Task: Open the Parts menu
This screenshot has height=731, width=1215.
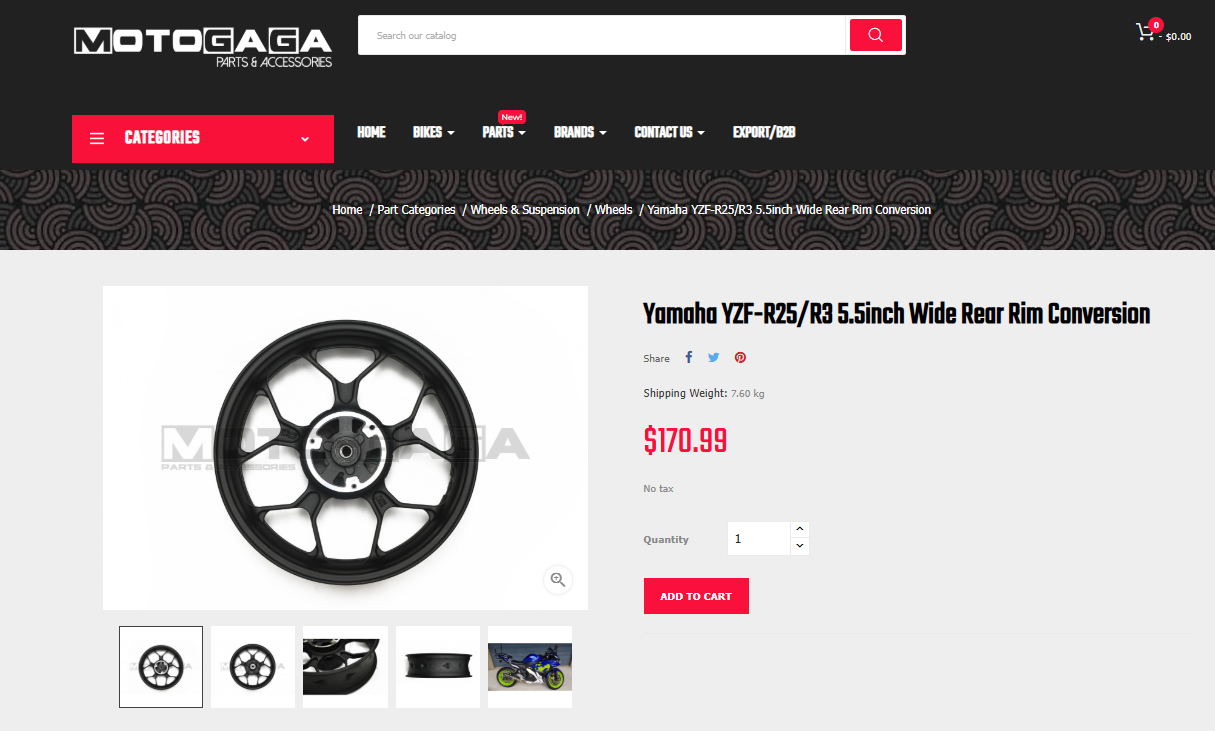Action: 504,132
